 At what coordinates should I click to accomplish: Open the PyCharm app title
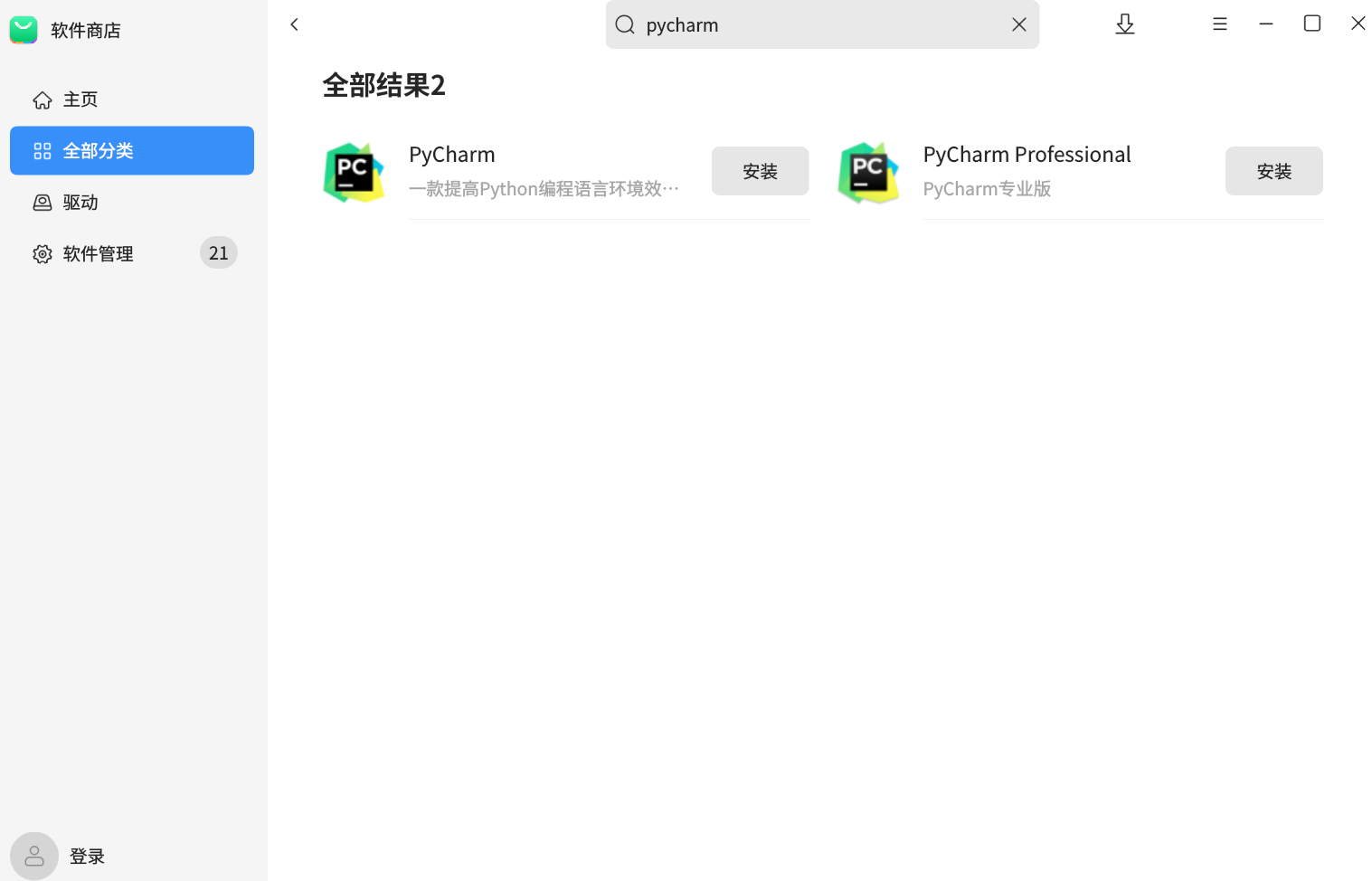(452, 155)
